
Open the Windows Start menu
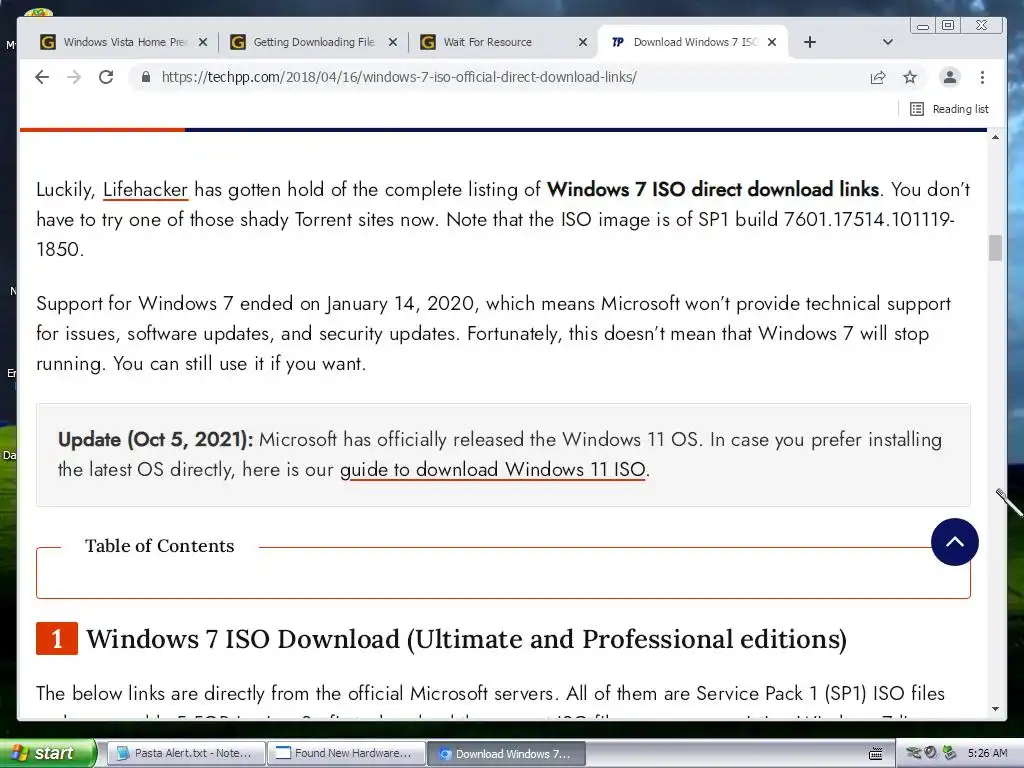(x=47, y=753)
